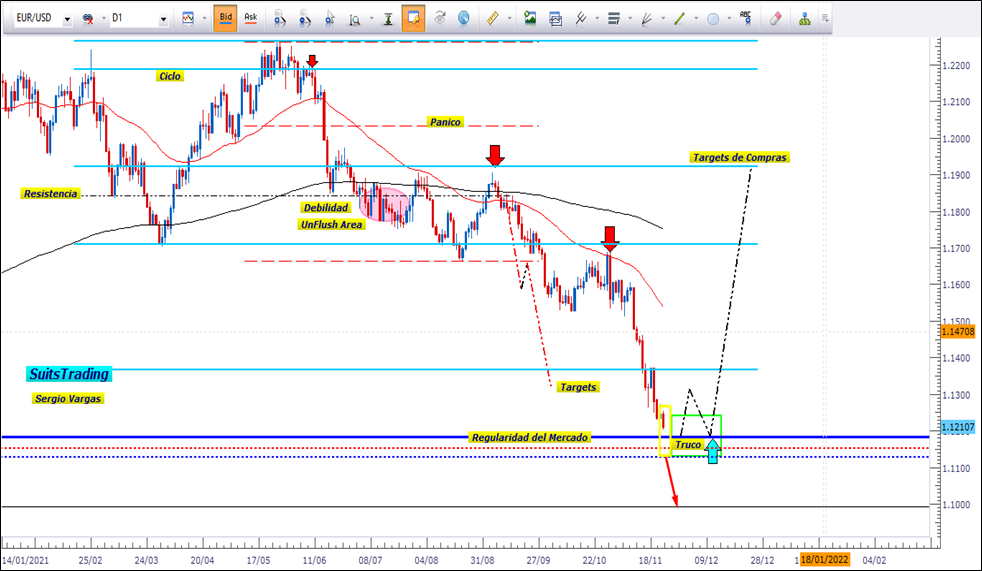Click the remove-linked-chart icon beside the symbol box

click(89, 19)
